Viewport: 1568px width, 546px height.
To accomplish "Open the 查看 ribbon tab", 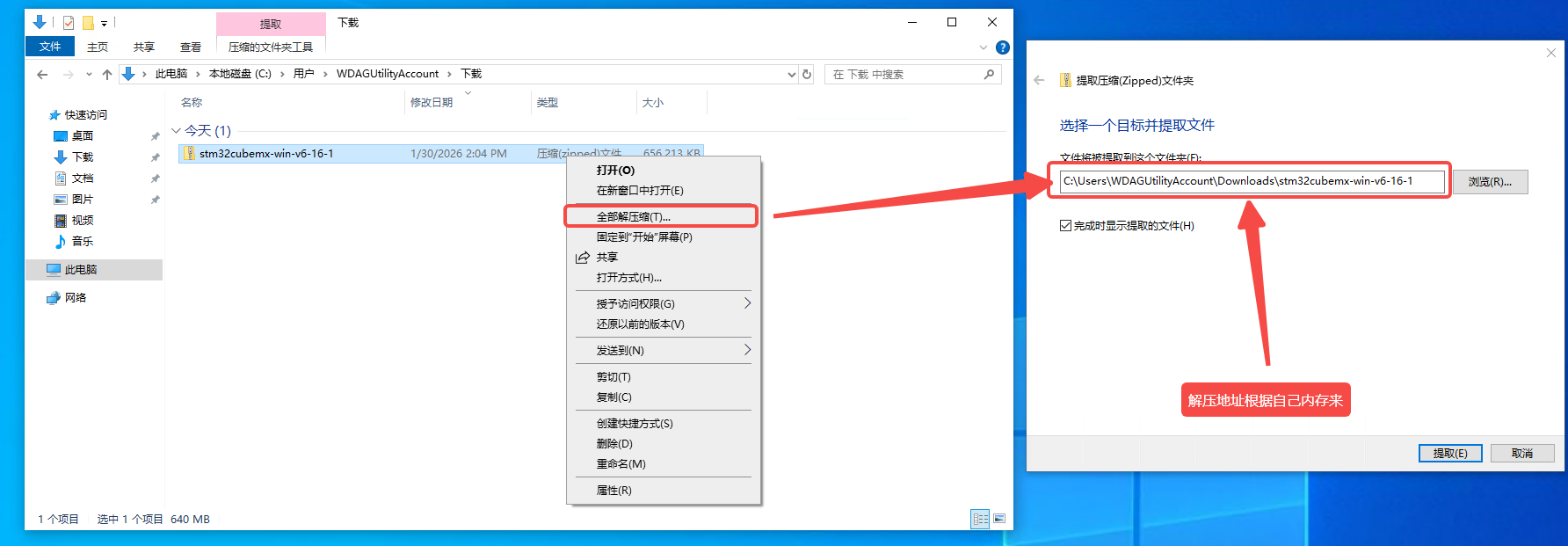I will point(191,47).
